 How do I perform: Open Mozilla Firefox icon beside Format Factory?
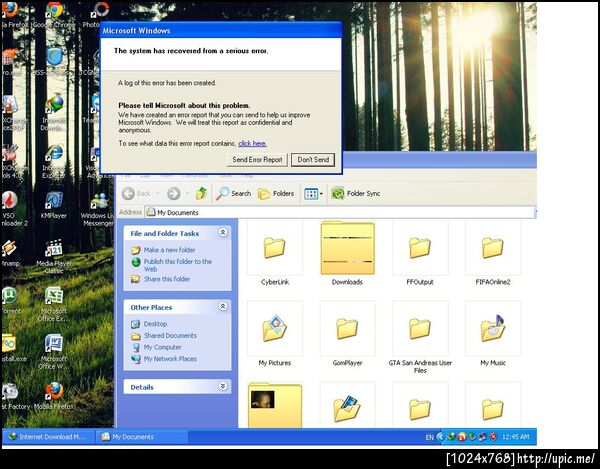pos(54,396)
